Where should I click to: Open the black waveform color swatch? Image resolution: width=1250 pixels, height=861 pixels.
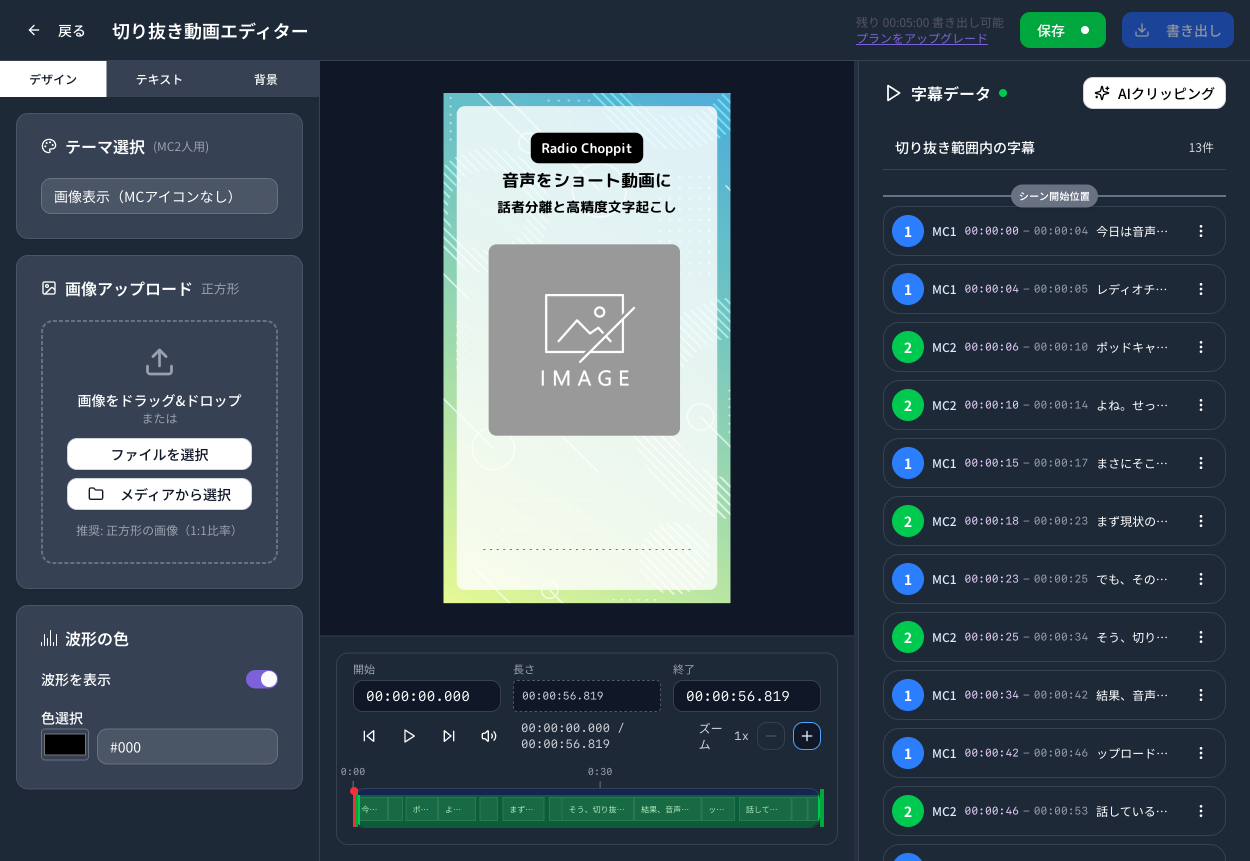65,745
